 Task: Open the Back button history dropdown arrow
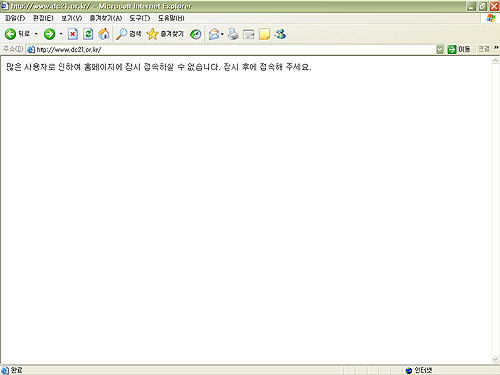pos(36,34)
